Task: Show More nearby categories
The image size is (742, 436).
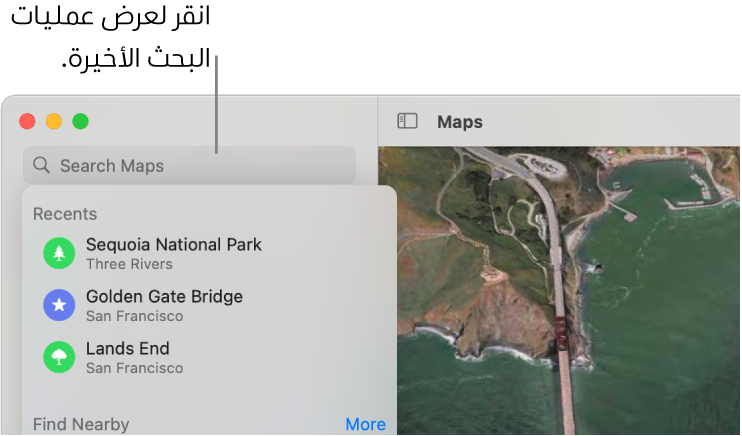Action: (365, 424)
